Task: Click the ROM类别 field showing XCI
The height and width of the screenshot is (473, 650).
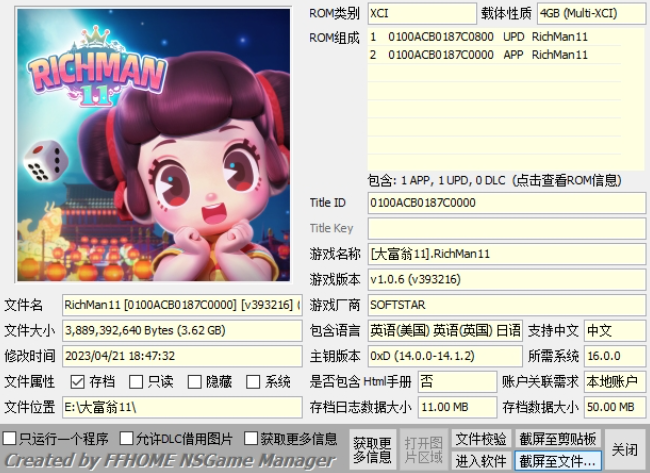Action: [422, 14]
